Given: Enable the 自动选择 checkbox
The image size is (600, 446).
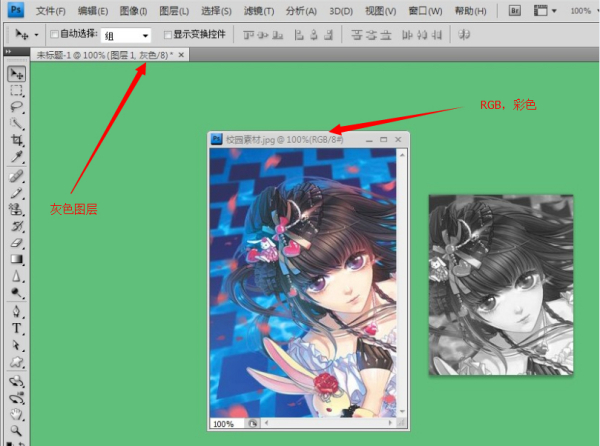Looking at the screenshot, I should [55, 34].
